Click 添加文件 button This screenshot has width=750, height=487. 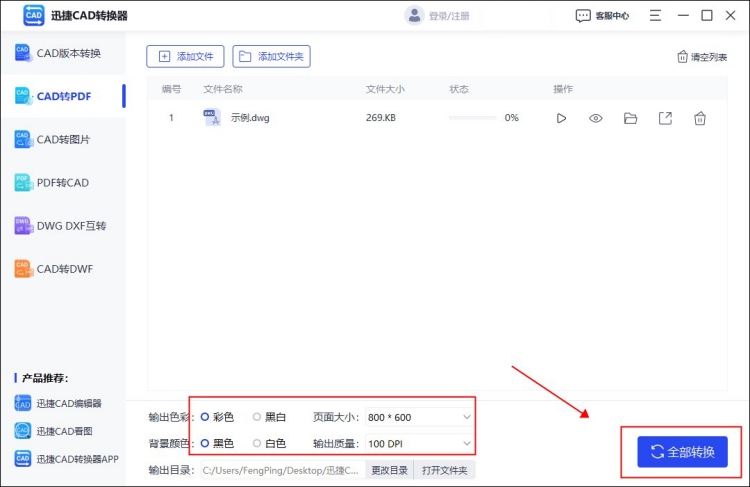(185, 56)
